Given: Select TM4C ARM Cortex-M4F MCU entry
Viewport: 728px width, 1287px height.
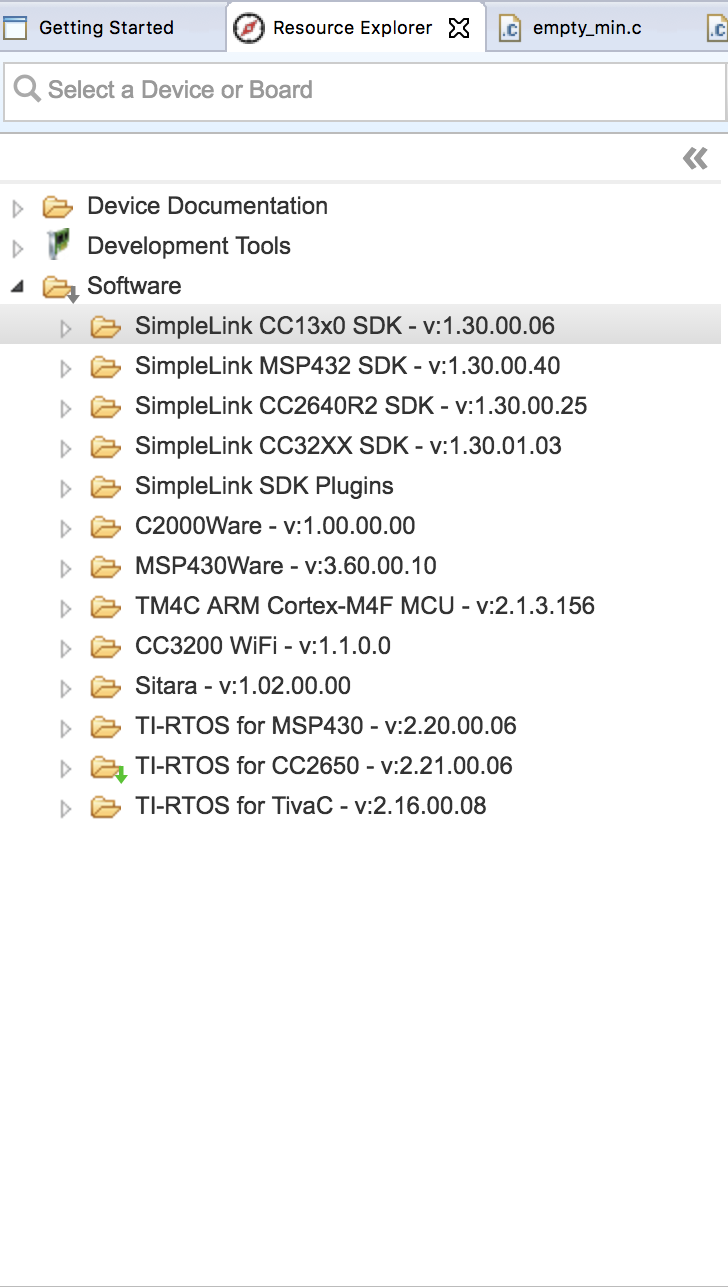Looking at the screenshot, I should click(365, 606).
